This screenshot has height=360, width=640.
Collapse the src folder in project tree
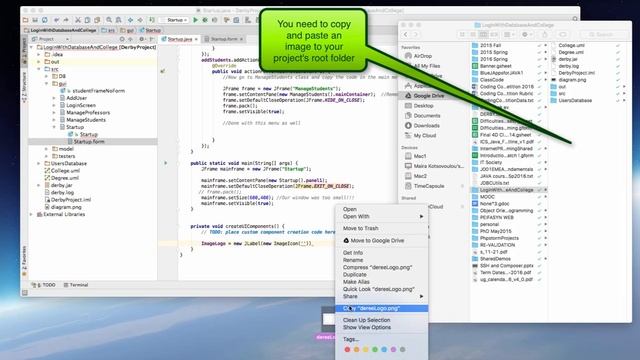(39, 69)
